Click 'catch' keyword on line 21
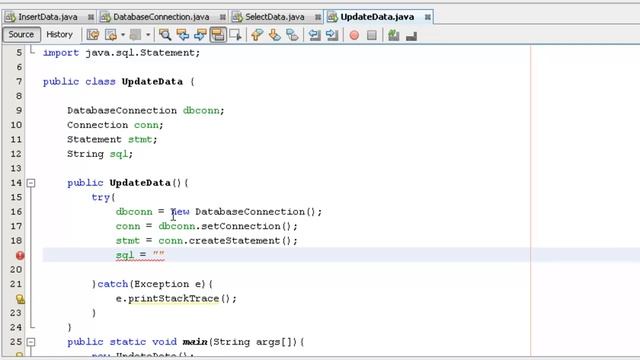 coord(113,284)
